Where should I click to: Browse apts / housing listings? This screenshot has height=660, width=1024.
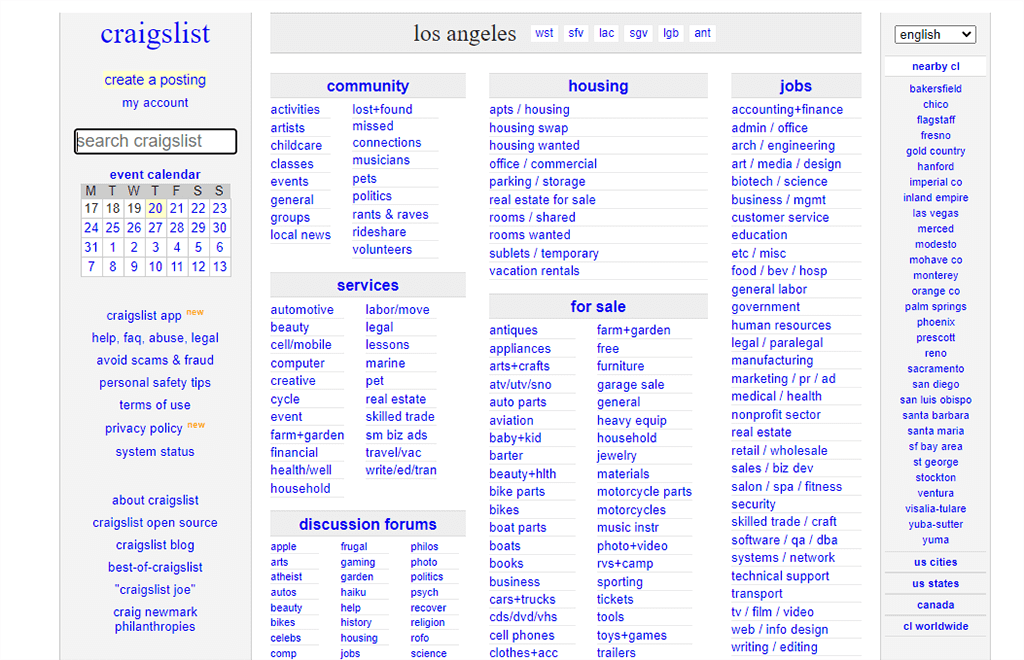(x=529, y=110)
